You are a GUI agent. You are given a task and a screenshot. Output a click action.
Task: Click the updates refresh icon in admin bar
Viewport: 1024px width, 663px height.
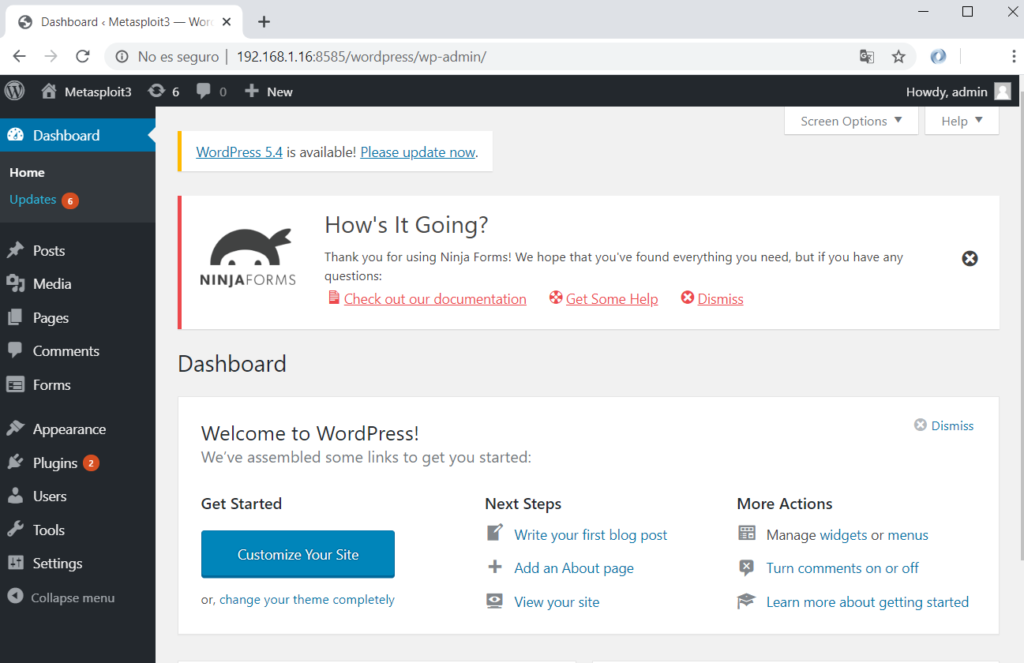[x=156, y=91]
